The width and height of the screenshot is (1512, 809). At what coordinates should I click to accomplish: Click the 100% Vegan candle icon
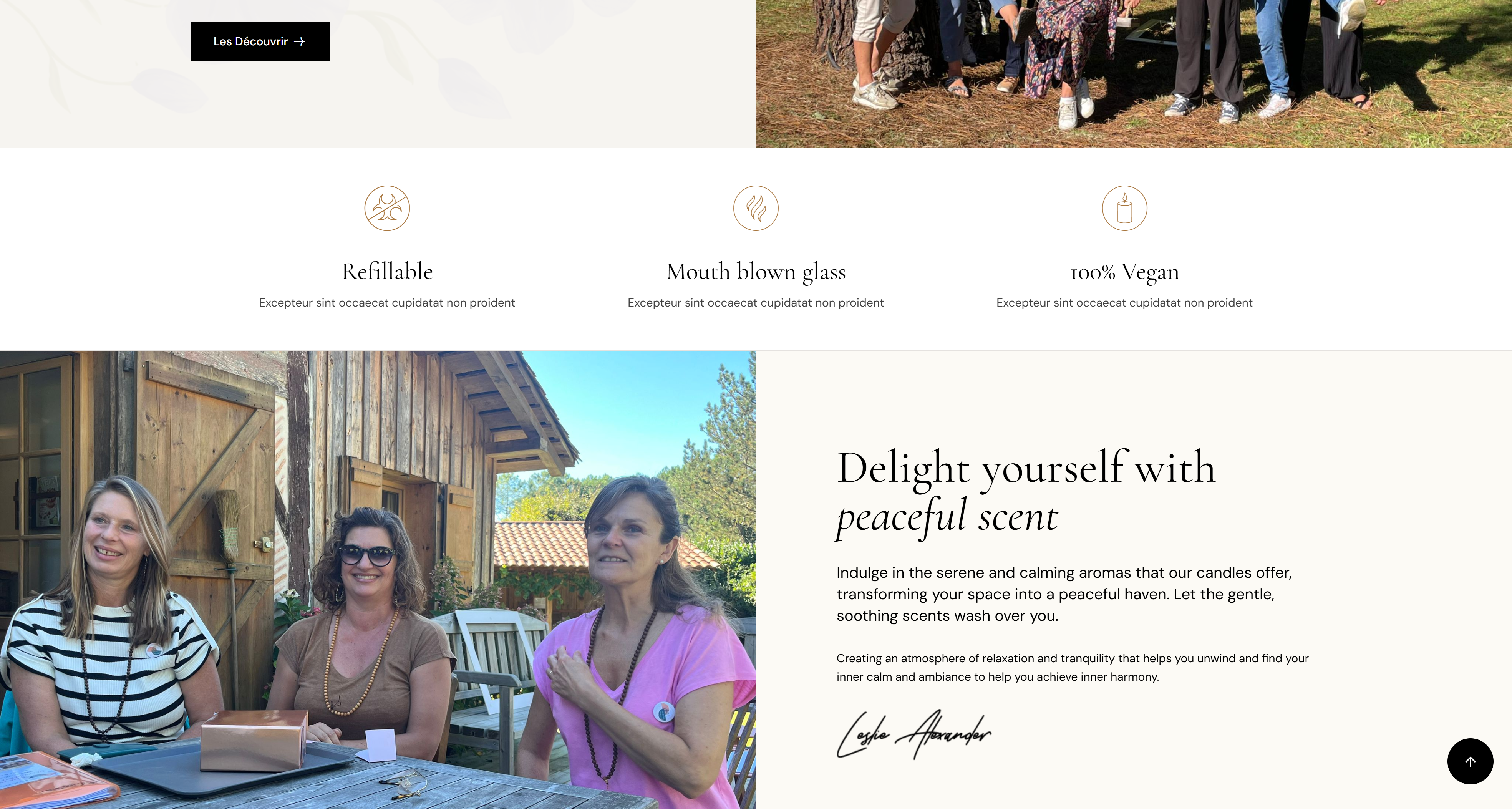[1125, 209]
